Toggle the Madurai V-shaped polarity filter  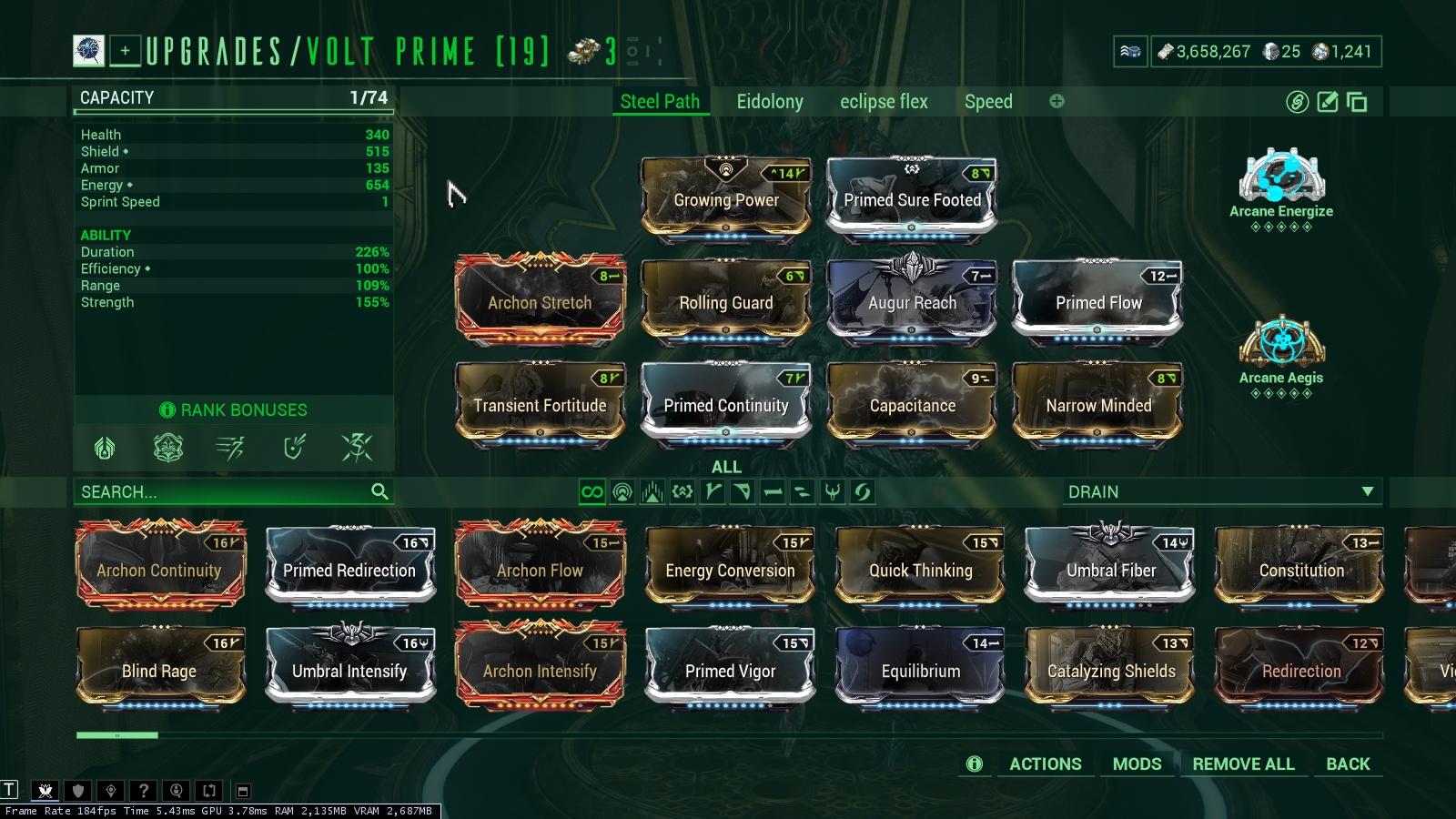[713, 492]
